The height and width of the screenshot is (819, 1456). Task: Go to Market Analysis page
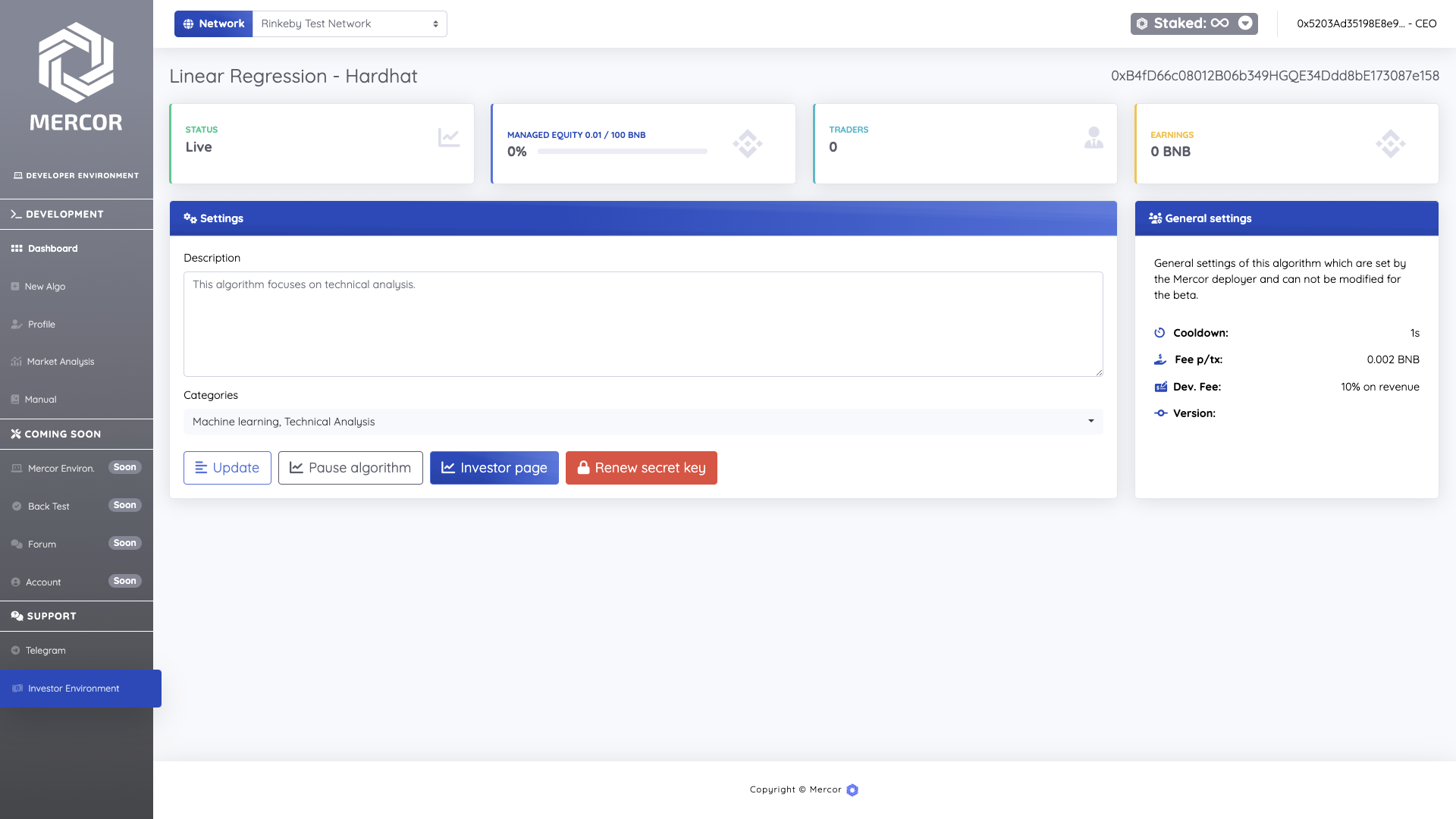tap(61, 362)
